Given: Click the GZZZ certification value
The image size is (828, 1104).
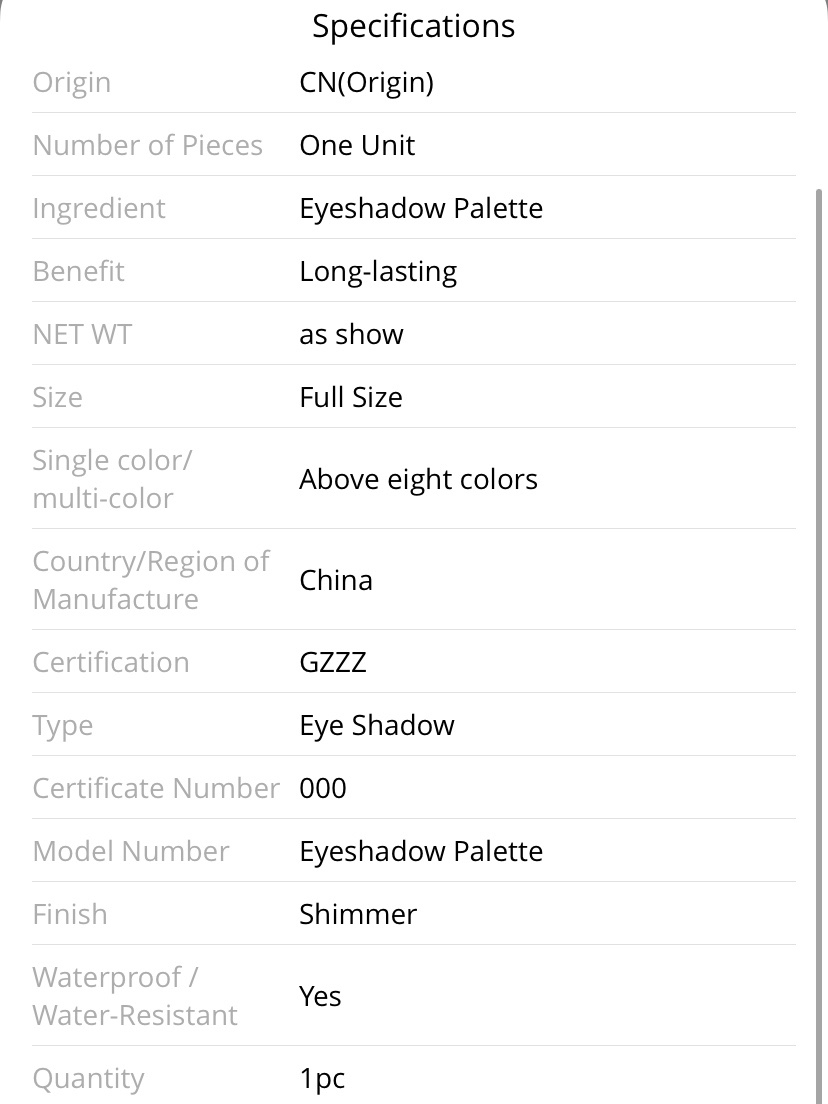Looking at the screenshot, I should click(333, 663).
